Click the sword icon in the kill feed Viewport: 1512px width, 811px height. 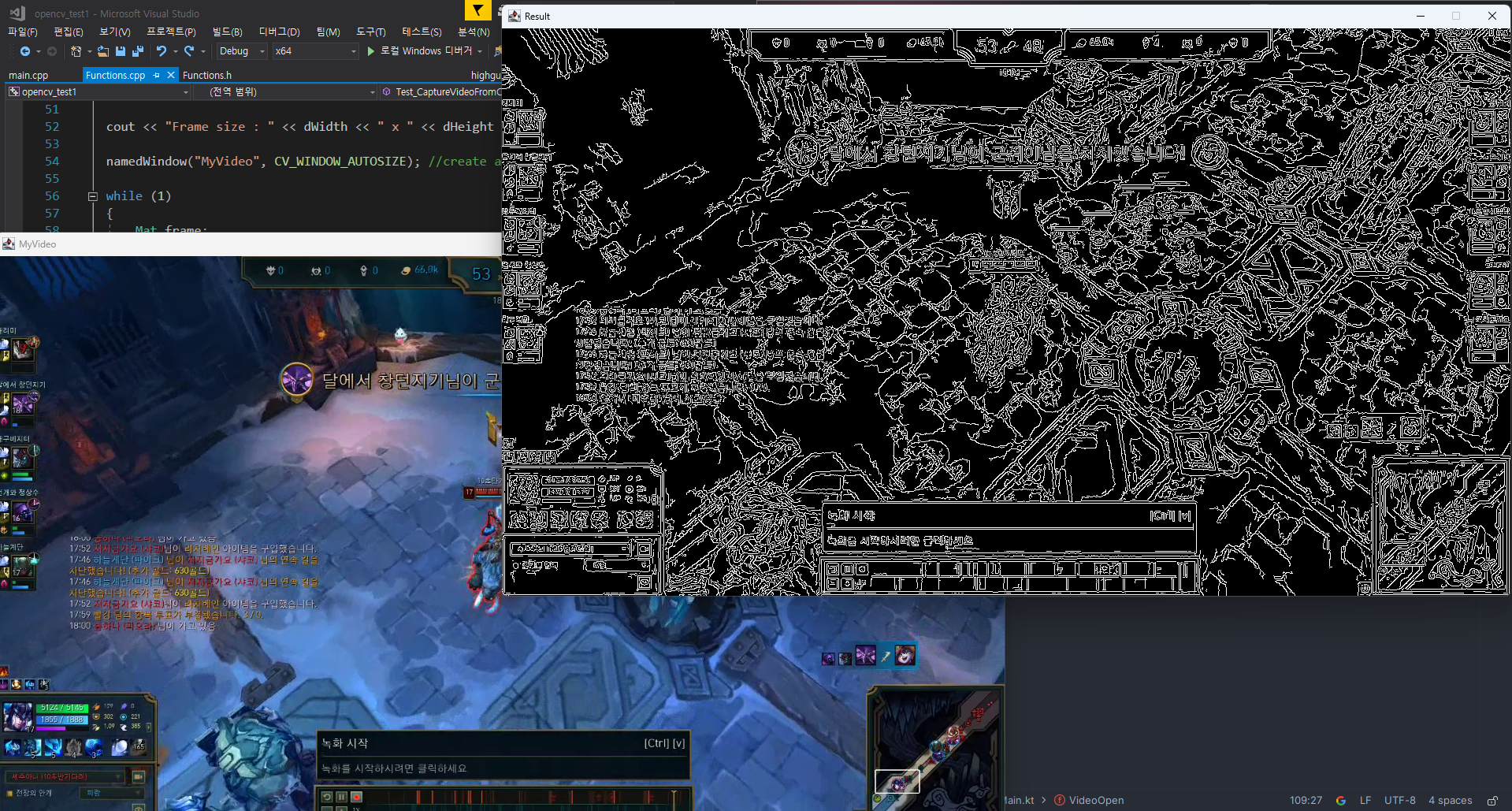tap(886, 656)
